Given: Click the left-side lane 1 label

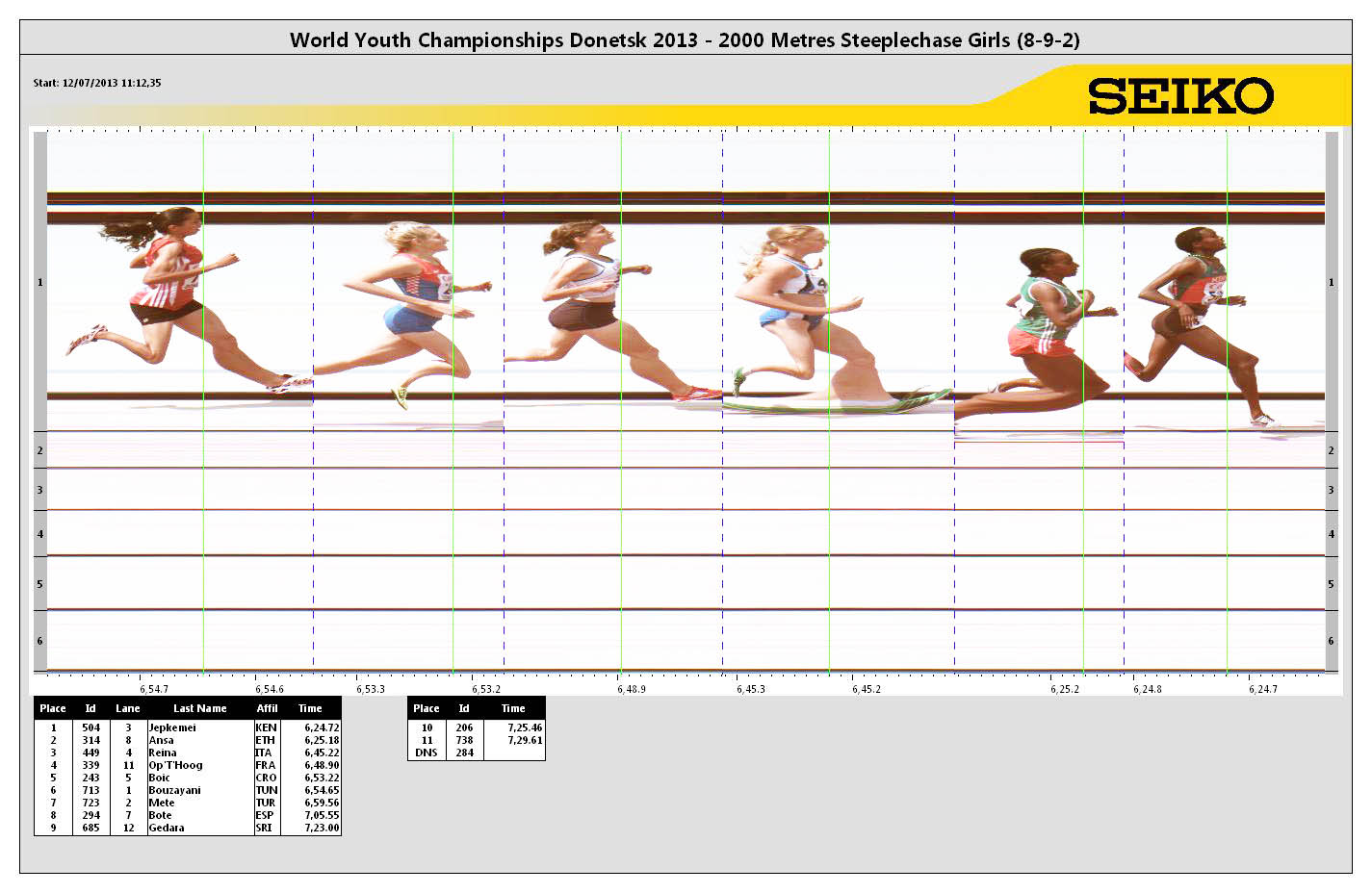Looking at the screenshot, I should pos(39,282).
